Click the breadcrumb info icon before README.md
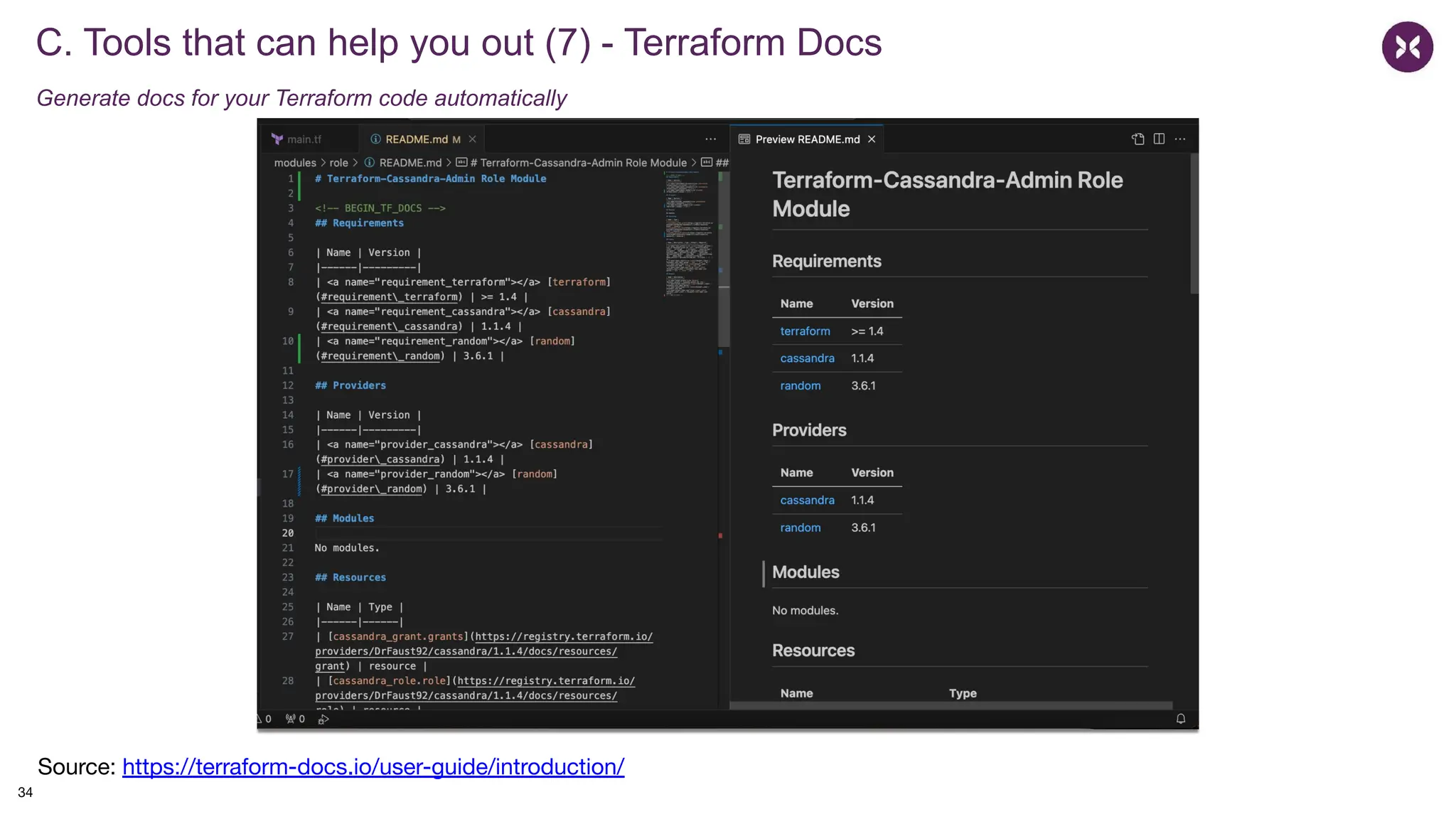Image resolution: width=1456 pixels, height=819 pixels. tap(370, 163)
